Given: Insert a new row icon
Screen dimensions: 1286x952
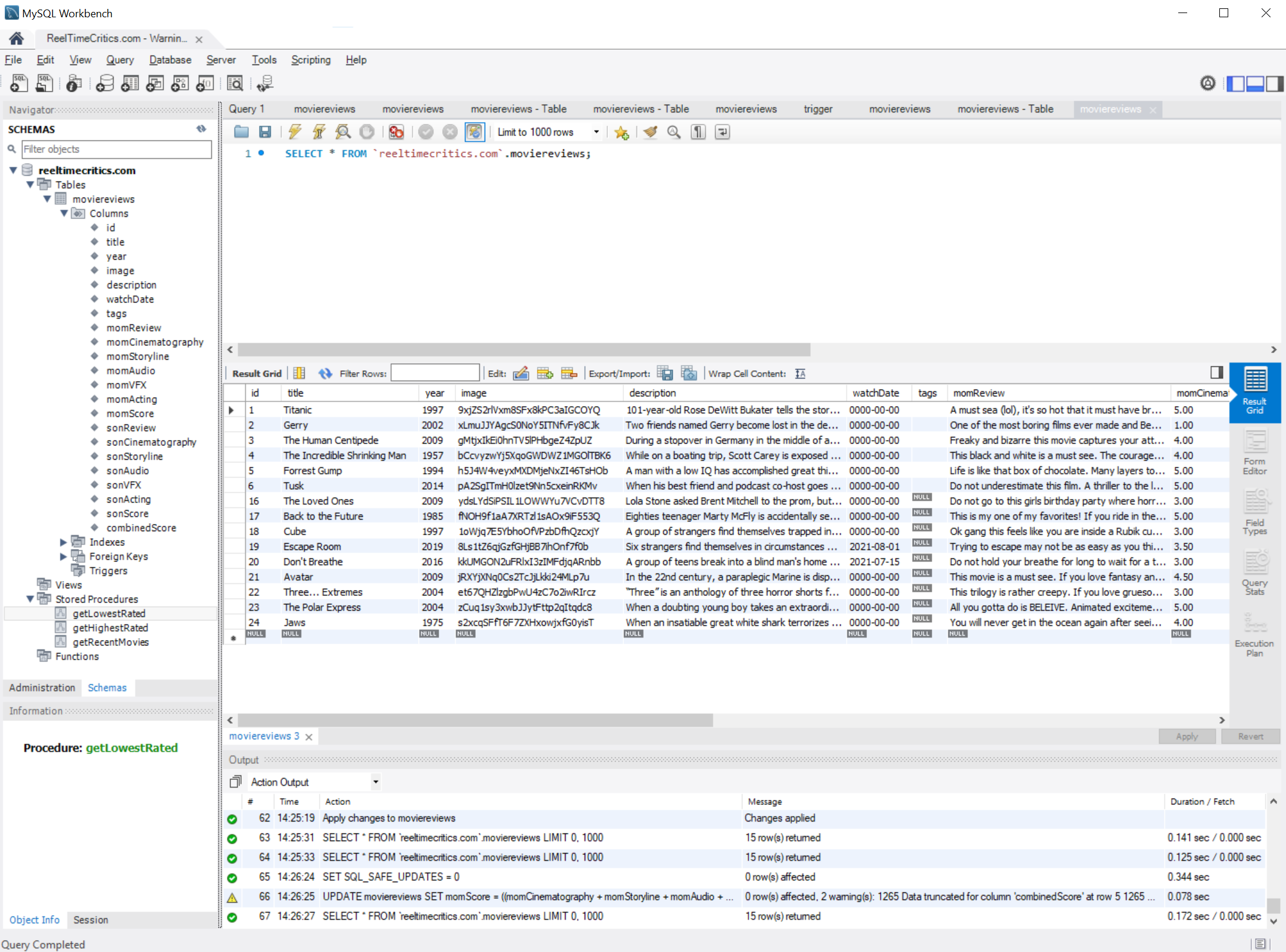Looking at the screenshot, I should [545, 373].
